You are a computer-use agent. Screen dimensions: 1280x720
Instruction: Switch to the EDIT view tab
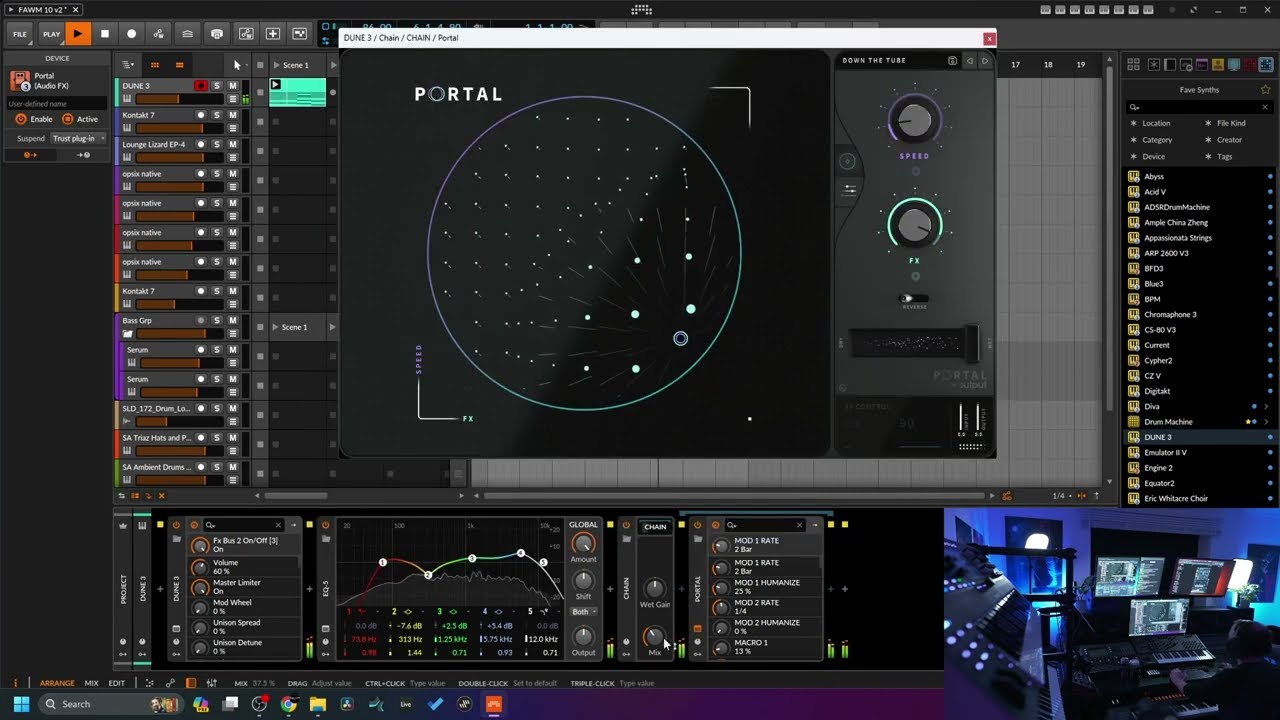tap(117, 683)
